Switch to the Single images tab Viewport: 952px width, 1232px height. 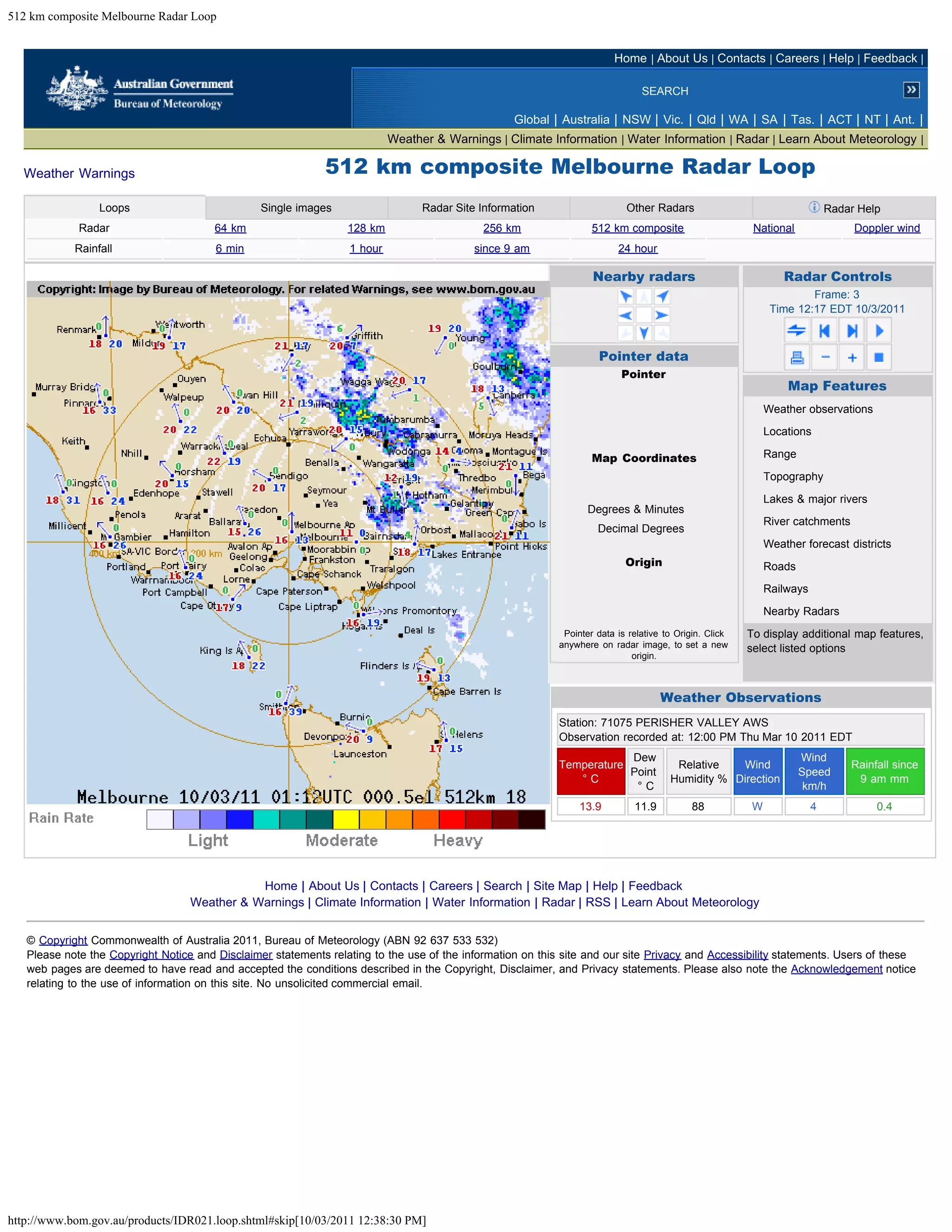point(296,208)
